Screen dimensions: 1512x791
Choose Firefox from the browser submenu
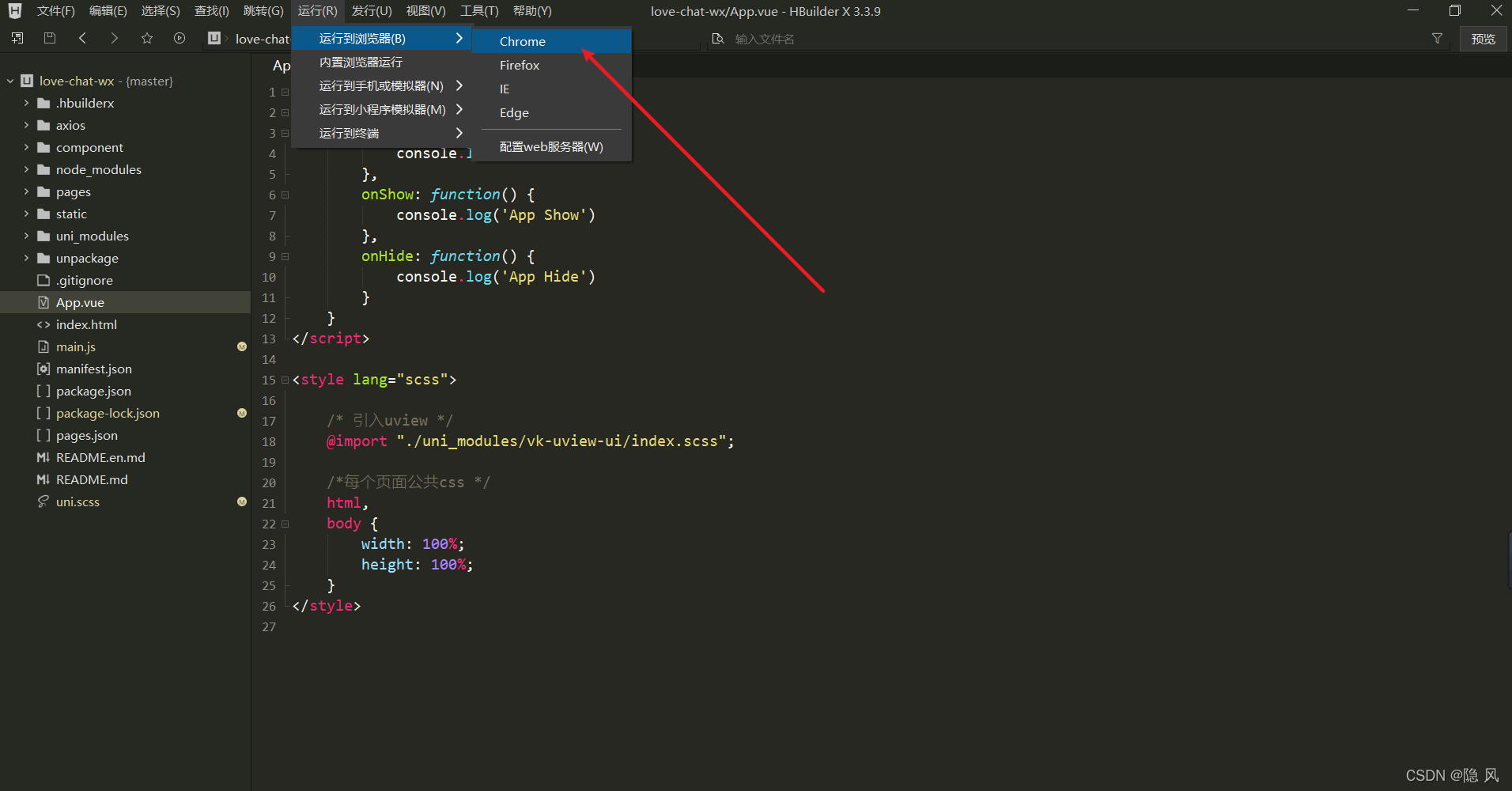(x=552, y=65)
